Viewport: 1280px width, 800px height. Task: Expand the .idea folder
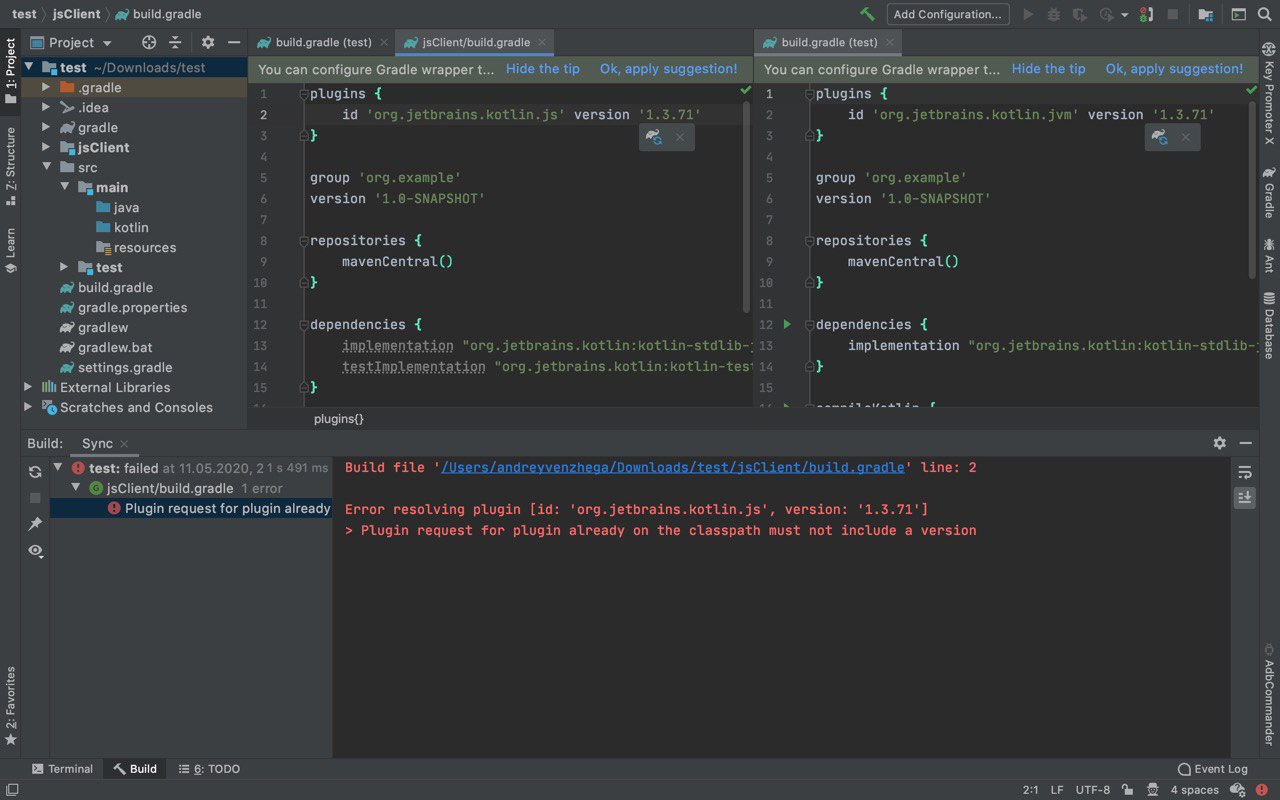[46, 107]
